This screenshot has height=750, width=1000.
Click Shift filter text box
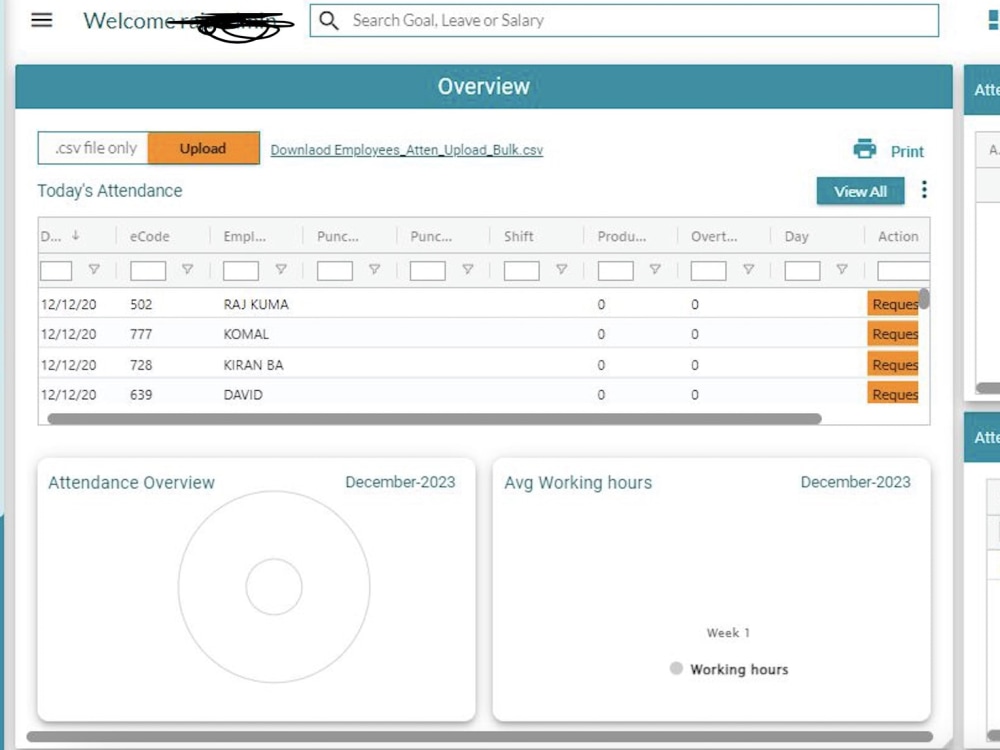[x=522, y=270]
